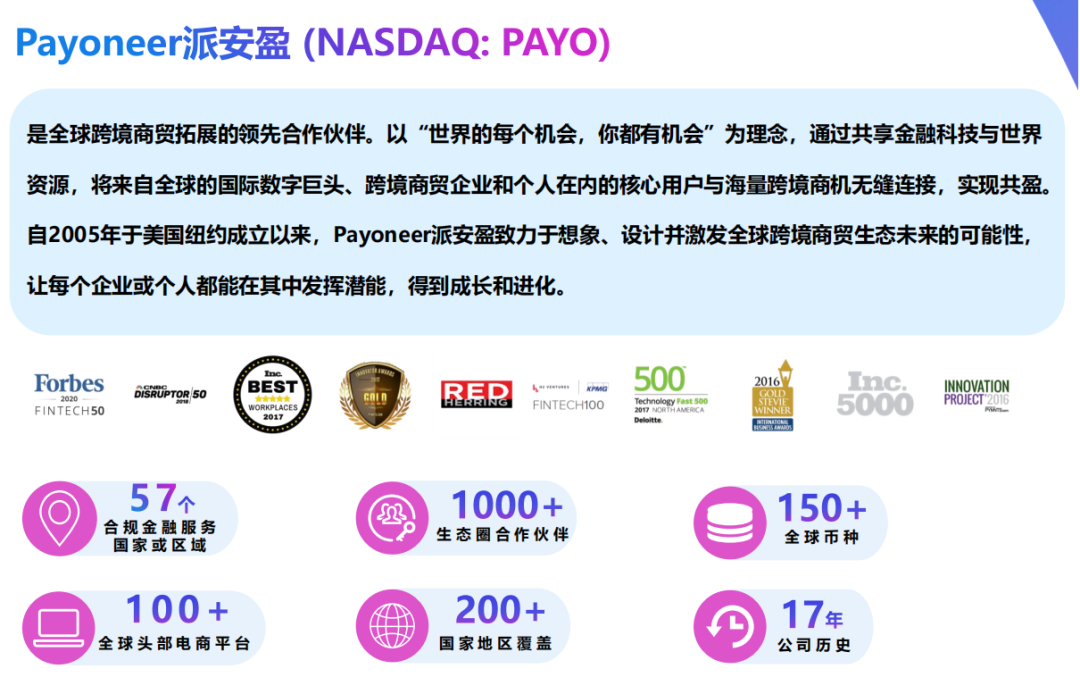Click the globe coverage icon
Screen dimensions: 1080x677
tap(392, 626)
